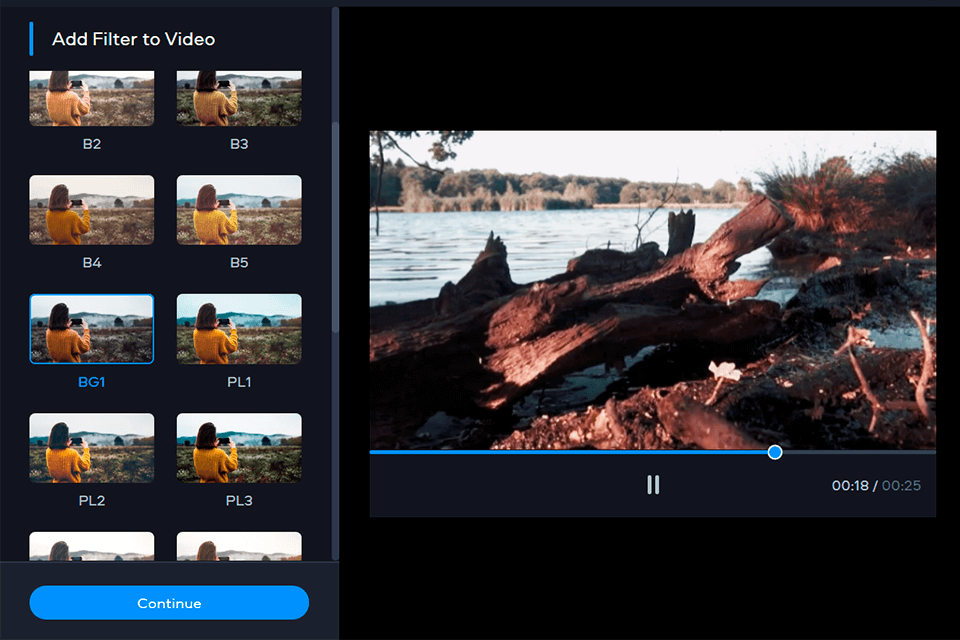
Task: Click the Continue button
Action: pyautogui.click(x=169, y=603)
